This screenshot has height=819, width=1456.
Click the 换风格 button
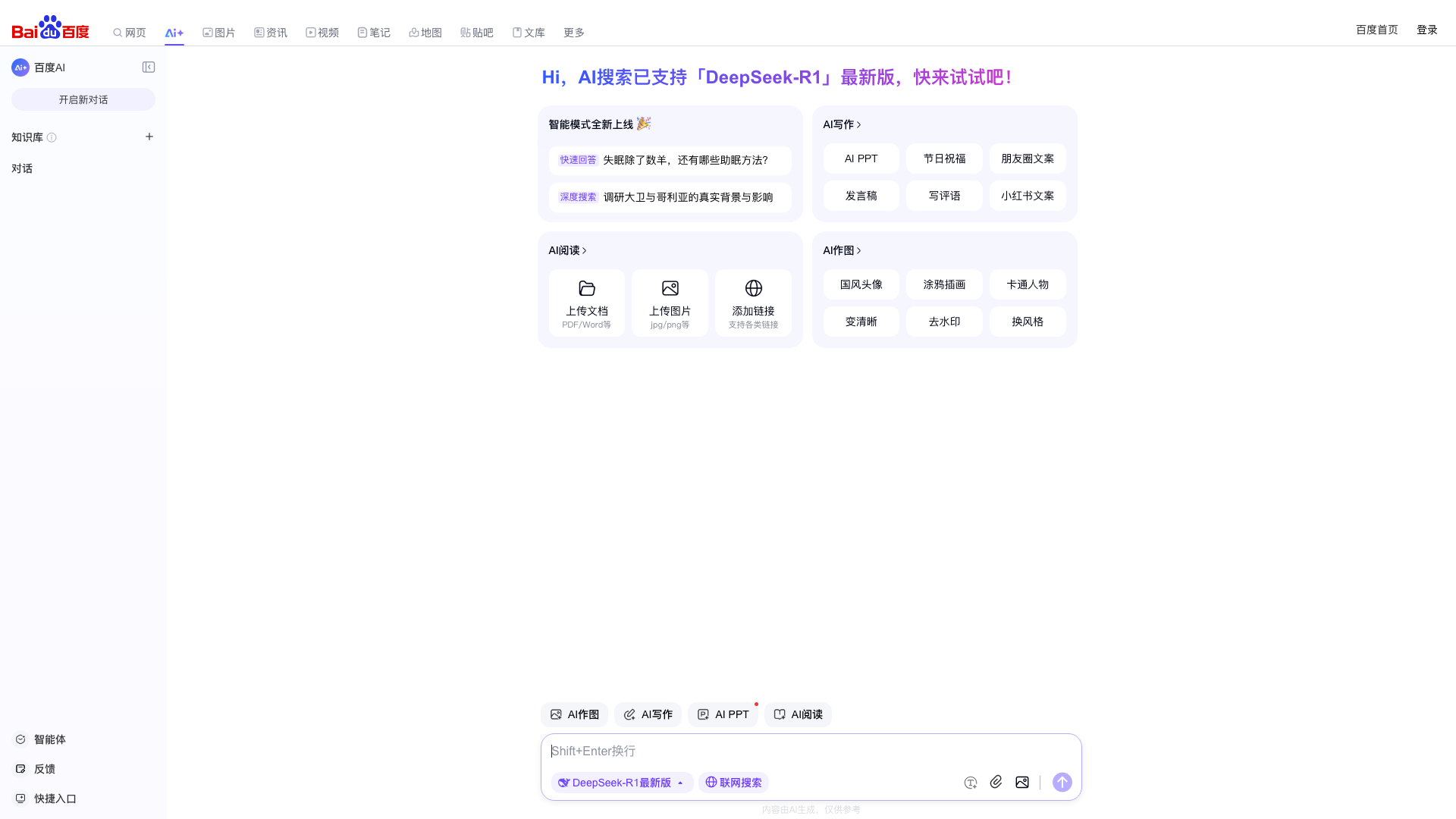1028,322
